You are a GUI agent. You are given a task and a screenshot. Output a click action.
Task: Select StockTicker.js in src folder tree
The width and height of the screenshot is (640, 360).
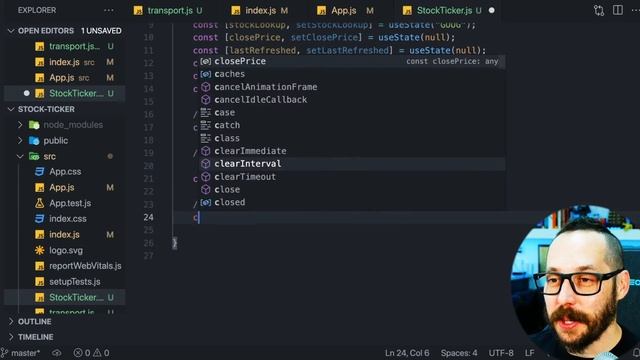pos(64,298)
